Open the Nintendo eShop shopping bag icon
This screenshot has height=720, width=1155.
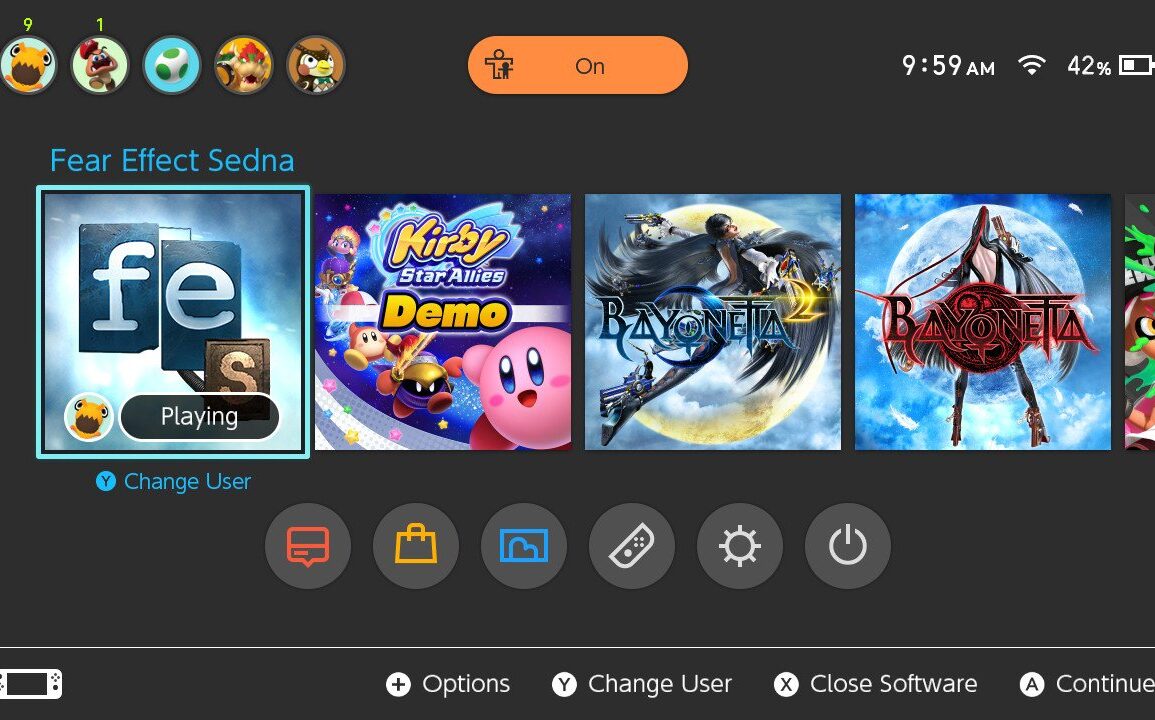point(416,546)
